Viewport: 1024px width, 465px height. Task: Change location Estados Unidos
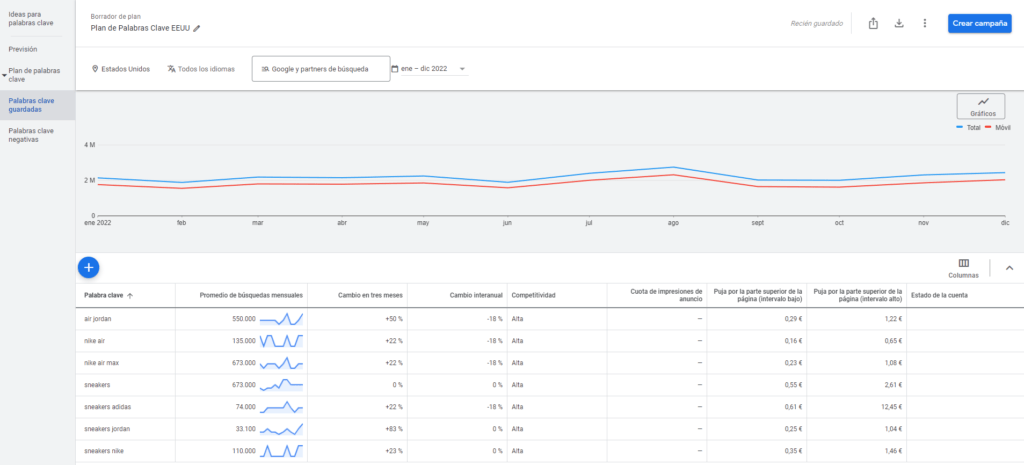tap(120, 69)
